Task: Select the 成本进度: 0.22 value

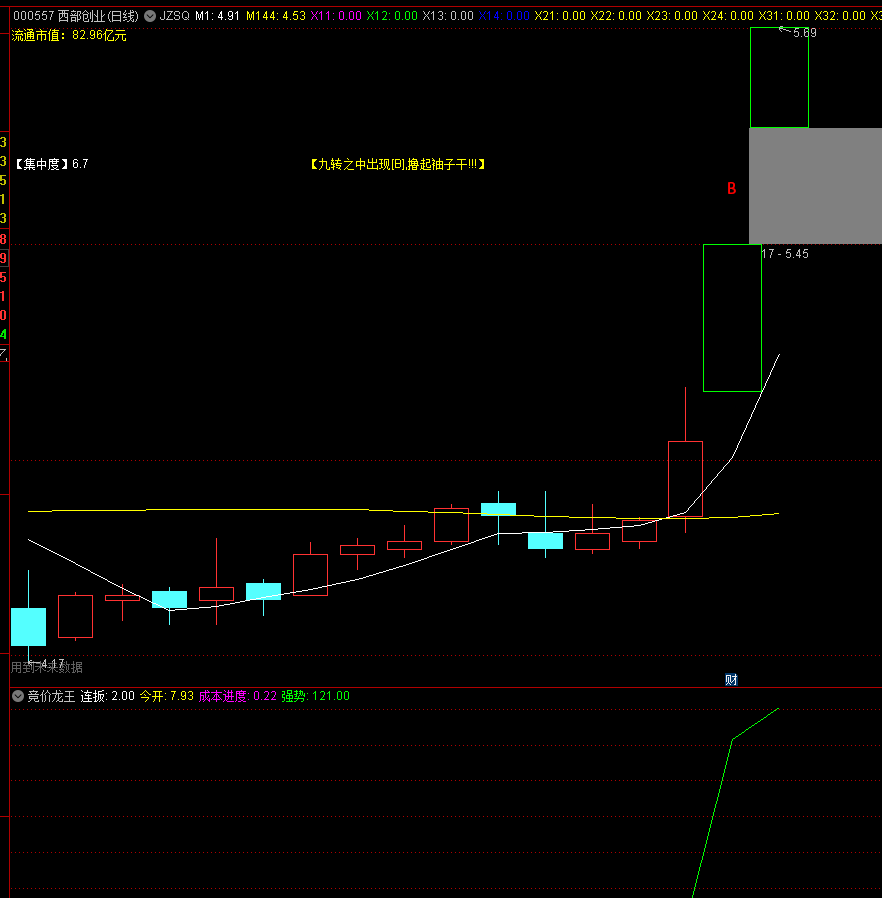Action: [238, 696]
